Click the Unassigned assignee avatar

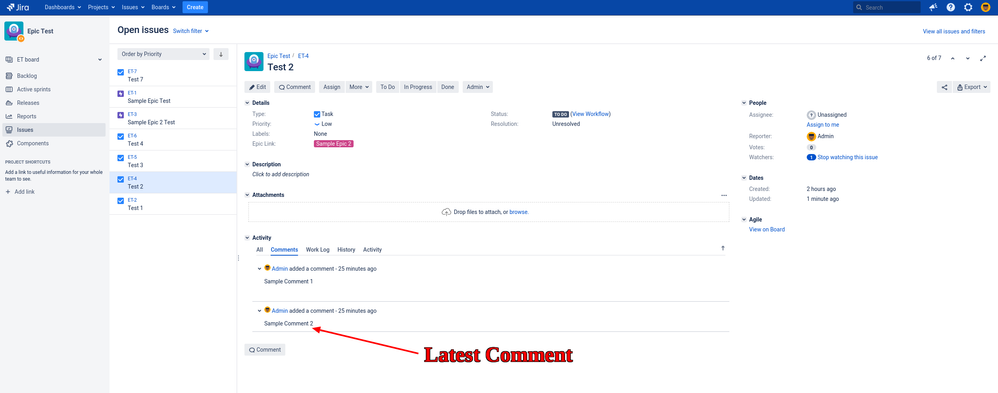click(811, 115)
